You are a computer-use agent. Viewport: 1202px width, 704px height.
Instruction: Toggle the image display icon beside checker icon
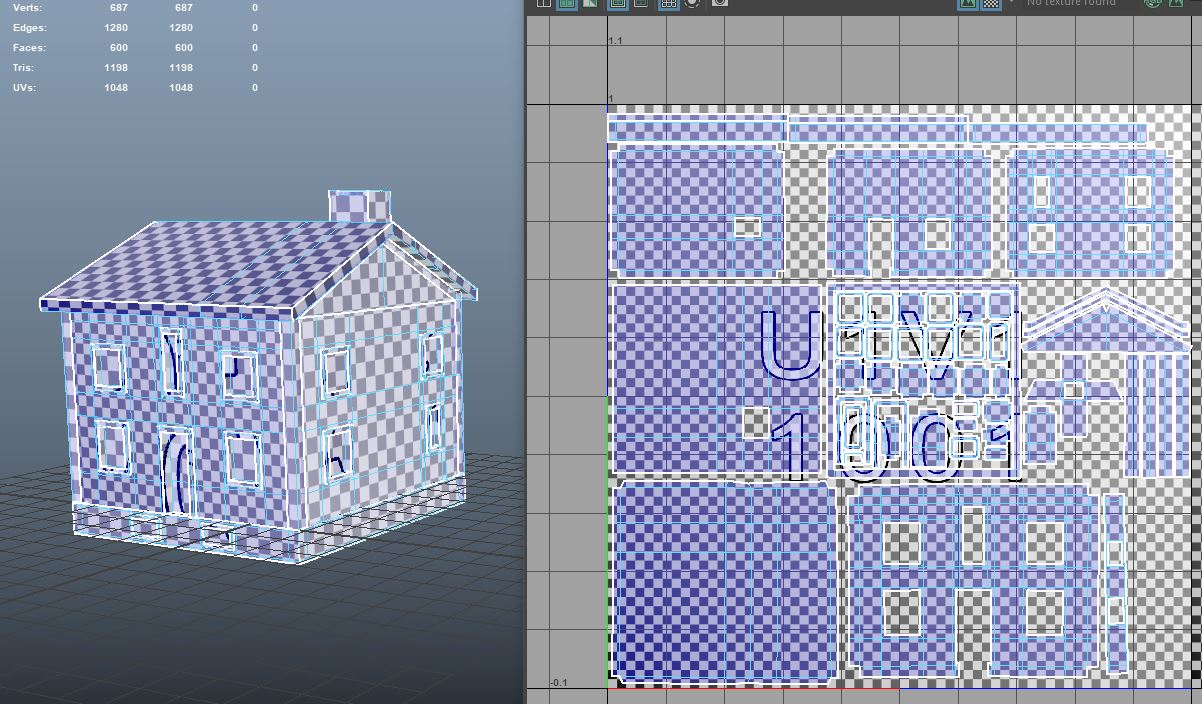tap(968, 3)
